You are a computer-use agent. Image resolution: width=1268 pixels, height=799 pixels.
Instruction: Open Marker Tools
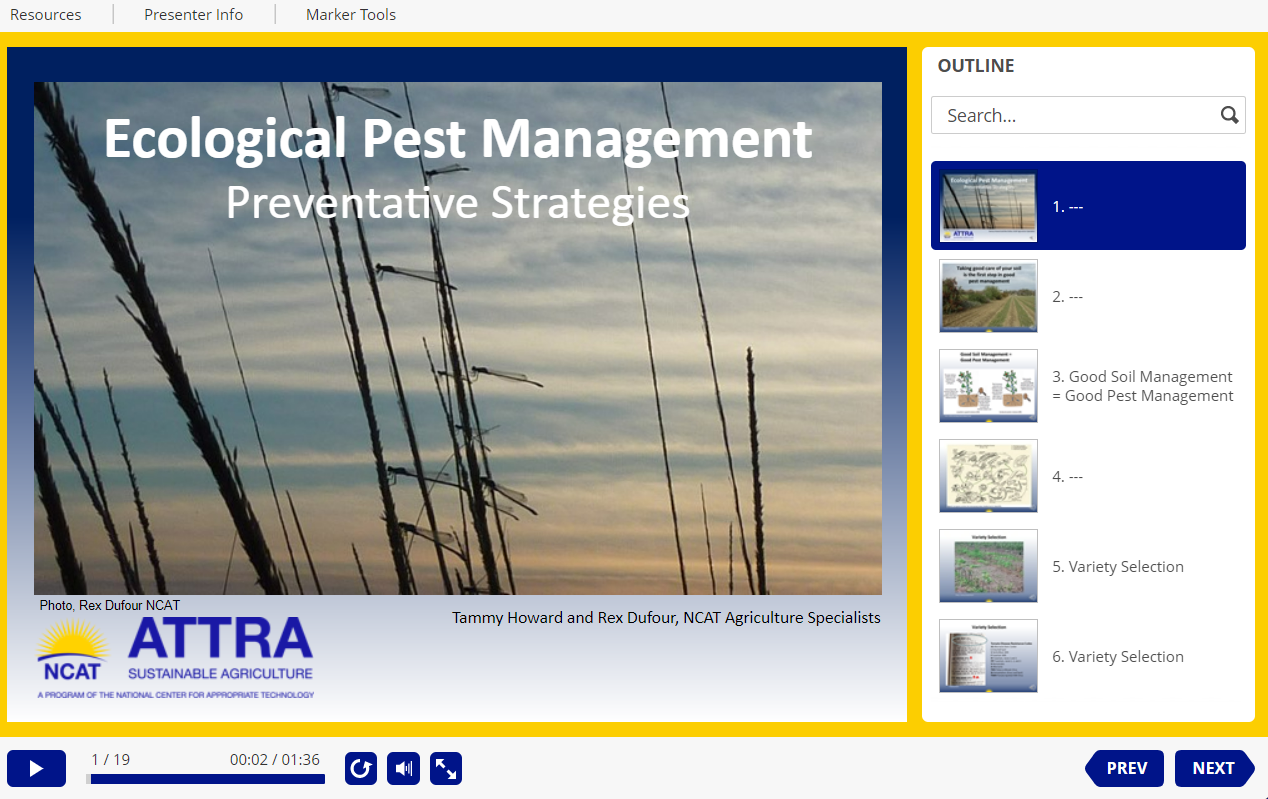click(351, 15)
